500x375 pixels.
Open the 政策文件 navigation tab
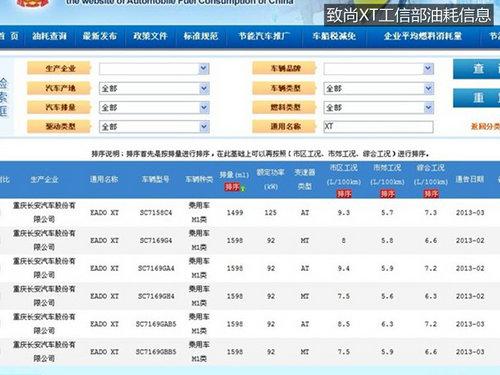point(150,36)
